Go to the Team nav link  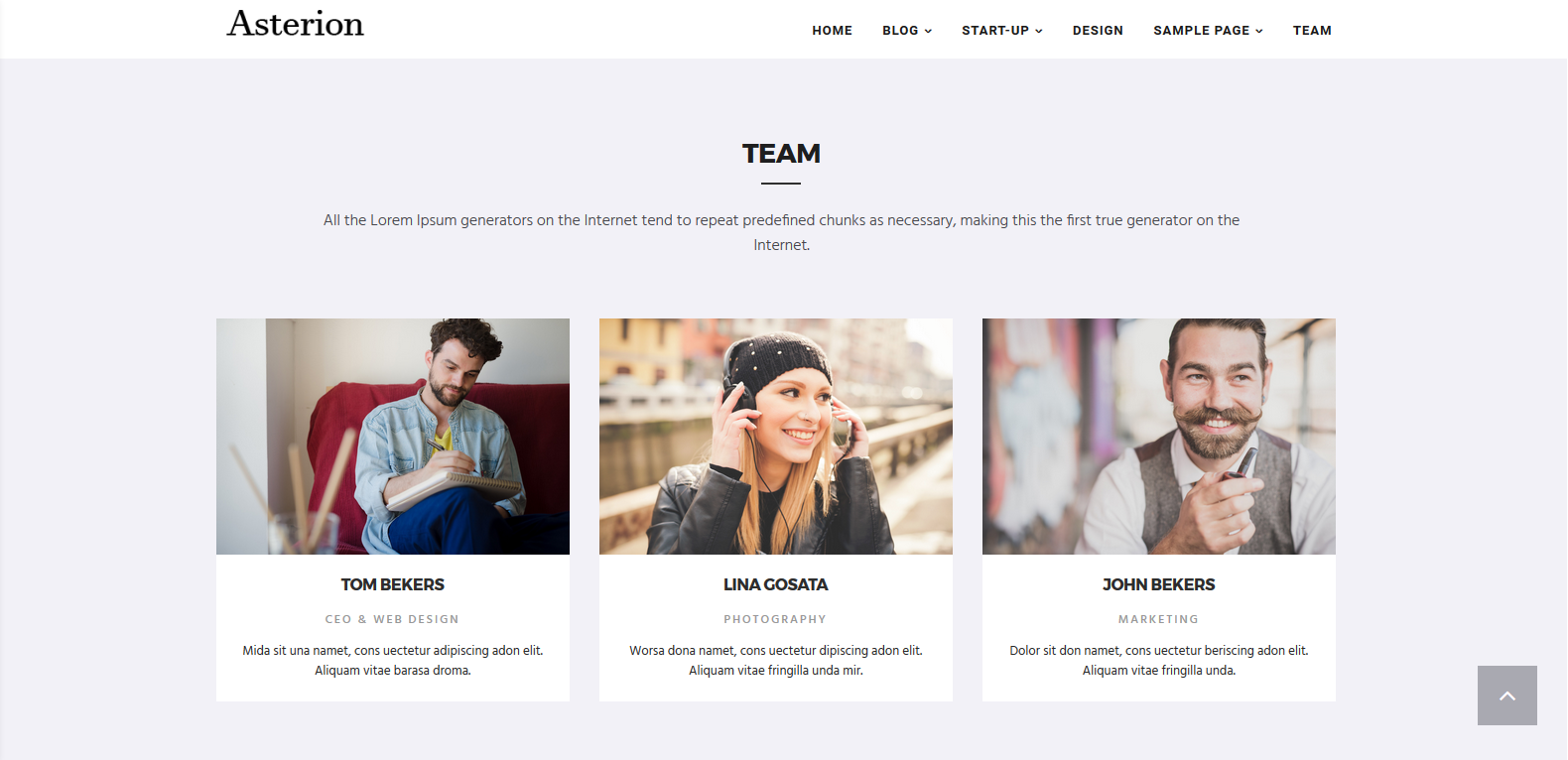[1312, 31]
